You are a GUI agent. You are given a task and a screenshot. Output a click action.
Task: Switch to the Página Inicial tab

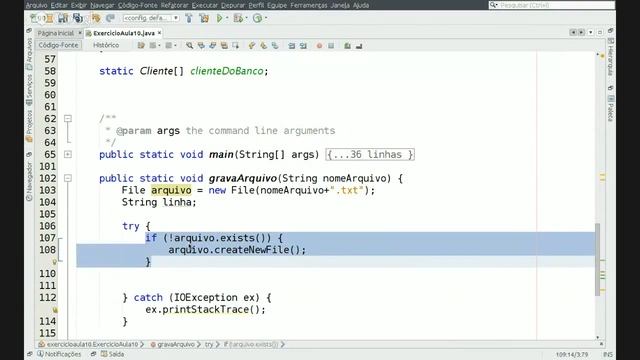coord(56,33)
